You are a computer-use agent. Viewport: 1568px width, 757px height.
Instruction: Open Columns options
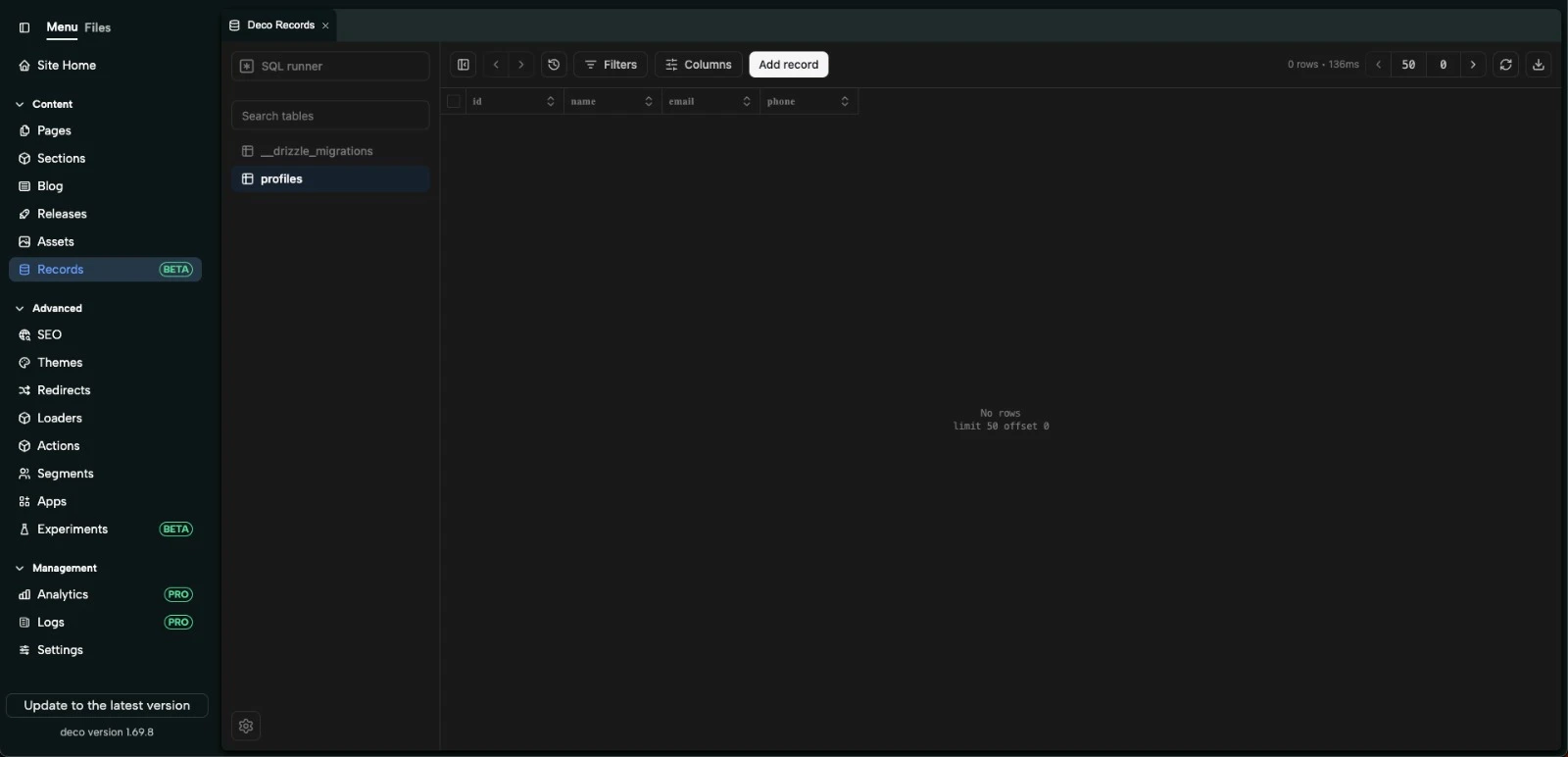pos(699,65)
